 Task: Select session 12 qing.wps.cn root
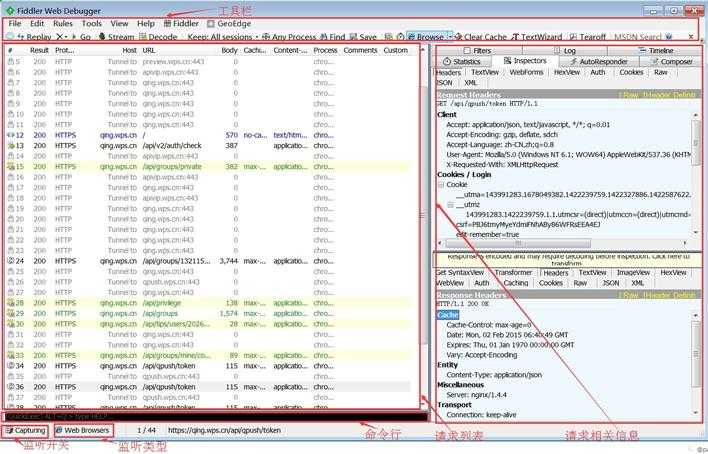tap(208, 135)
